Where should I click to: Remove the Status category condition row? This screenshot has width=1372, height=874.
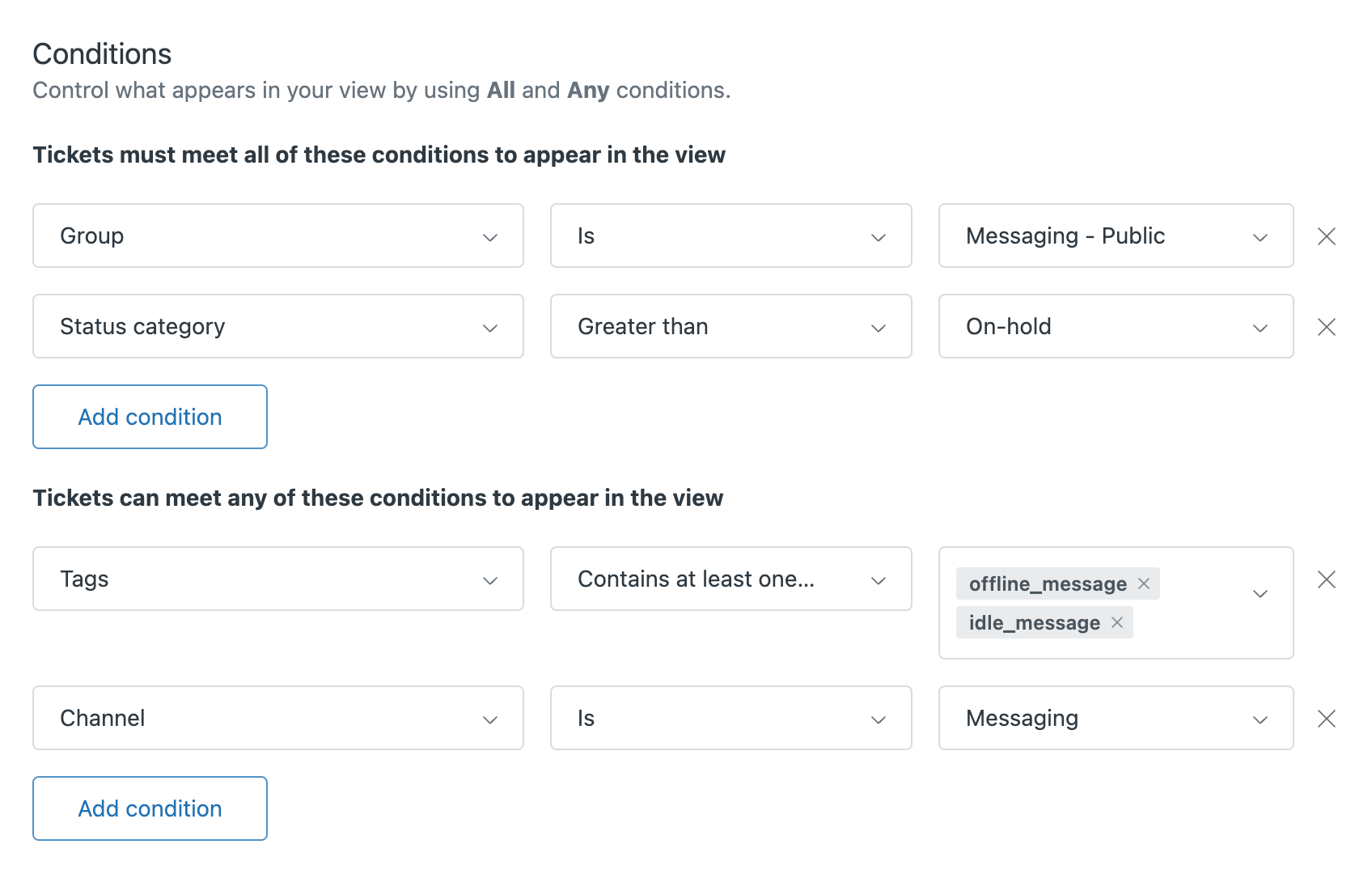1327,327
